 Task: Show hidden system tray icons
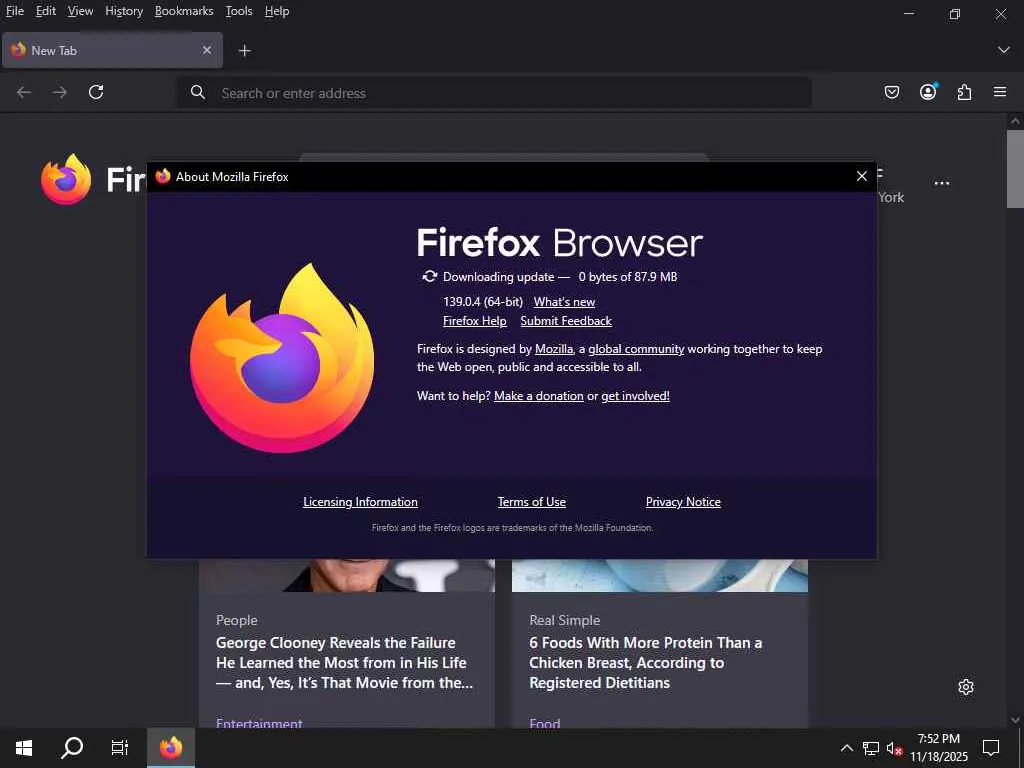[x=846, y=748]
